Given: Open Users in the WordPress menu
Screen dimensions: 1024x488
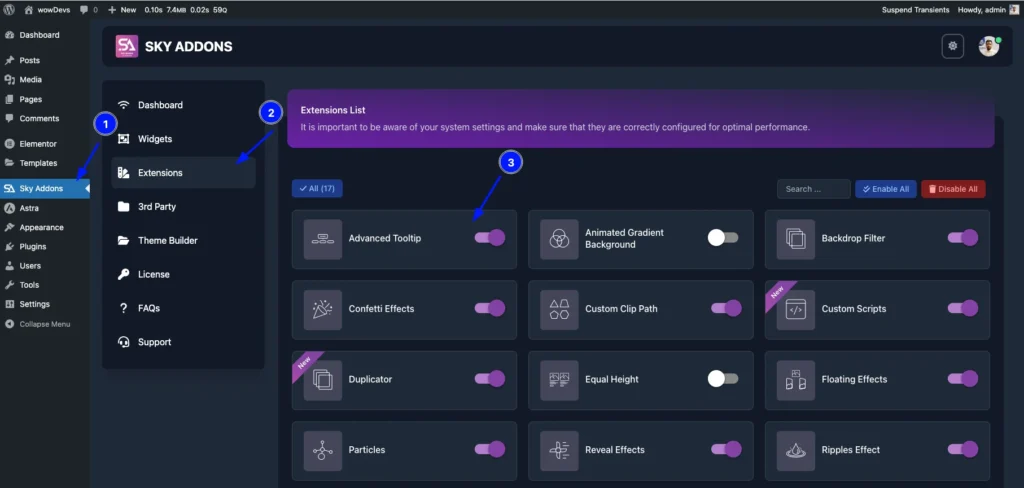Looking at the screenshot, I should tap(30, 266).
